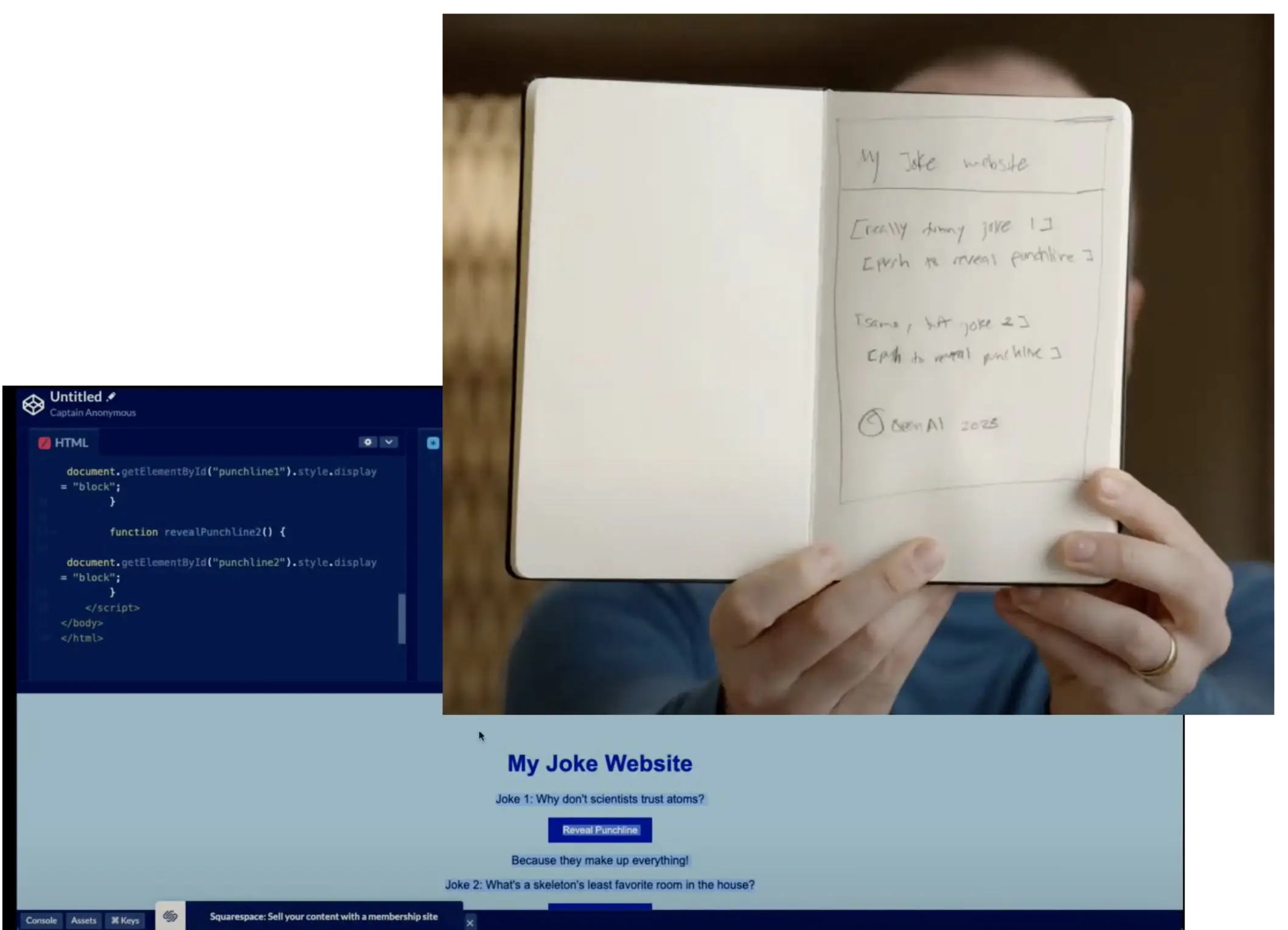Image resolution: width=1288 pixels, height=930 pixels.
Task: Select the HTML editor tab
Action: point(64,443)
